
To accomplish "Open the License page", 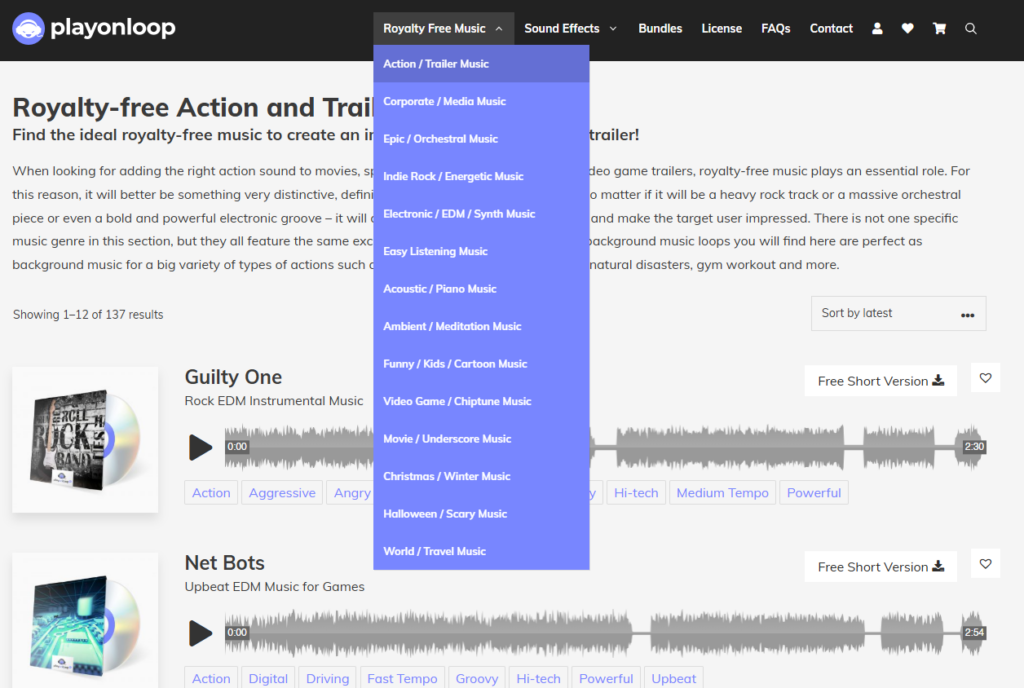I will (x=721, y=29).
